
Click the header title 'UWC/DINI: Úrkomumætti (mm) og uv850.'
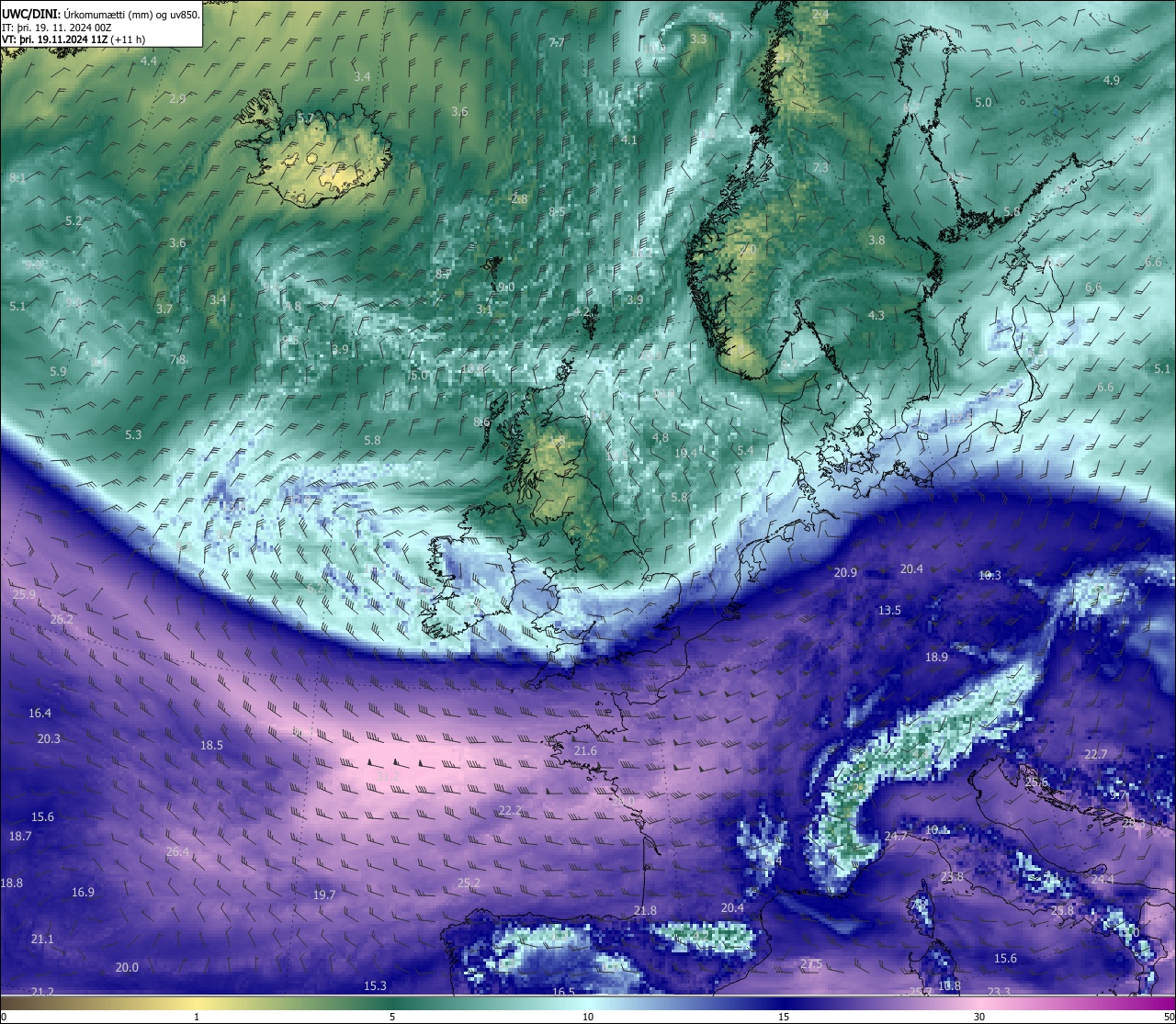pos(100,14)
